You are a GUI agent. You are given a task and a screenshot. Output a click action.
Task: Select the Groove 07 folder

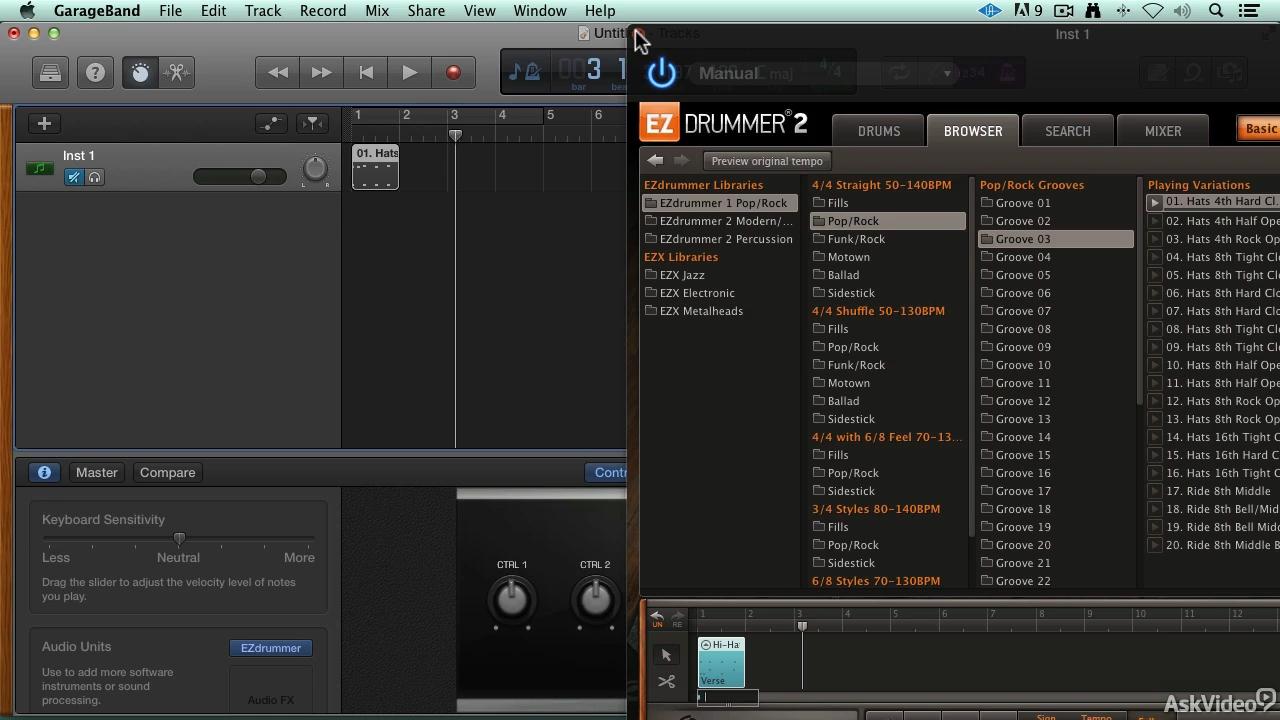tap(1015, 311)
